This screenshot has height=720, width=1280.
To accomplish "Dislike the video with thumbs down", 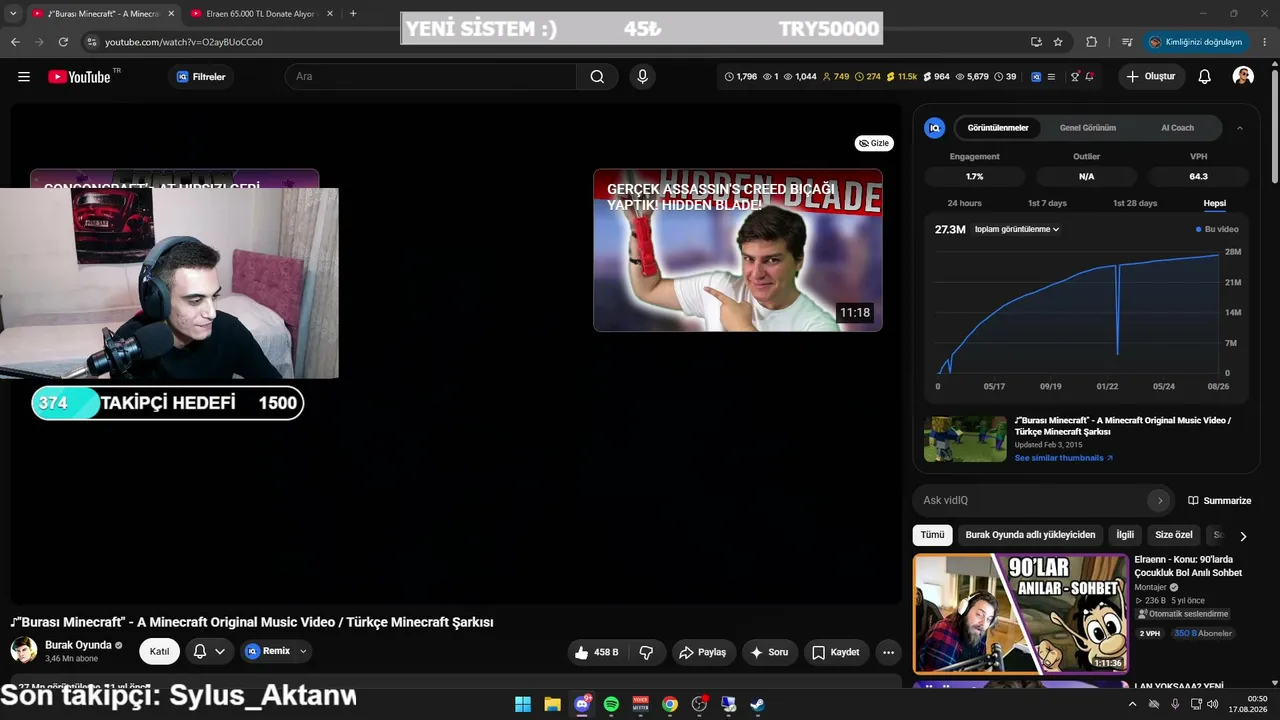I will [x=646, y=652].
